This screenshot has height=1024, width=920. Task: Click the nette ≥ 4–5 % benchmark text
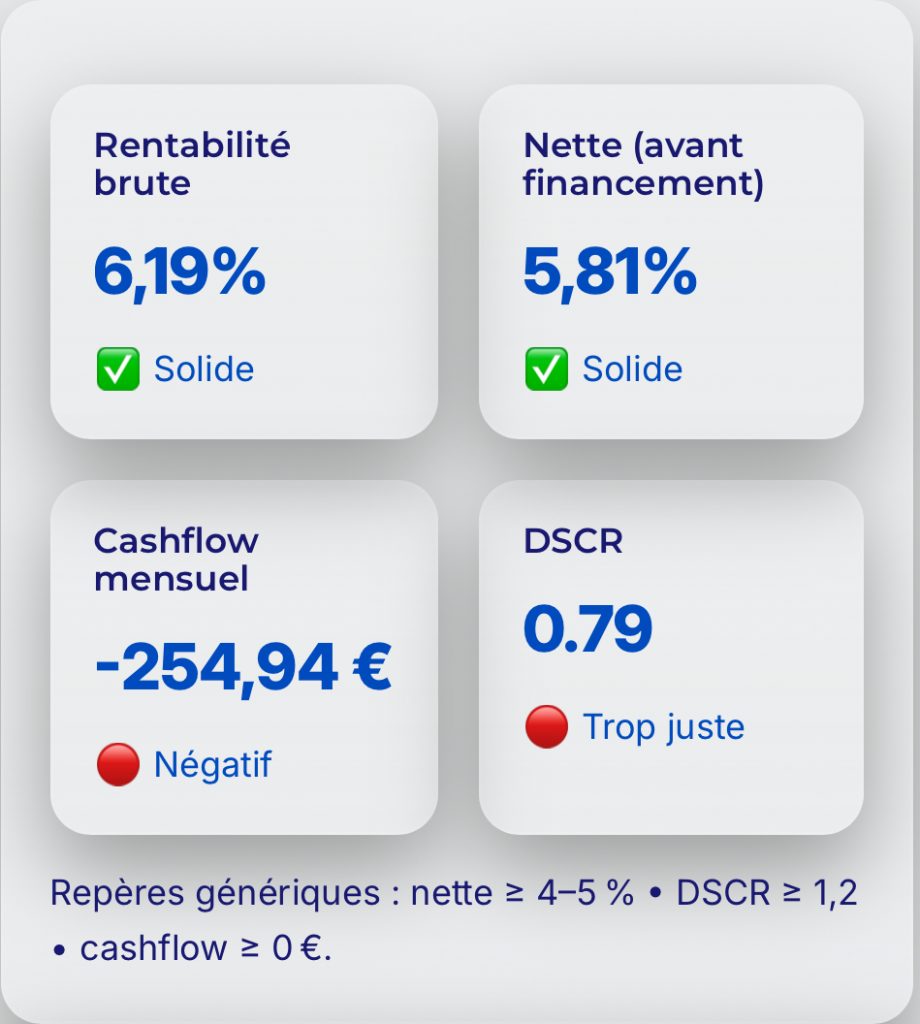point(522,893)
